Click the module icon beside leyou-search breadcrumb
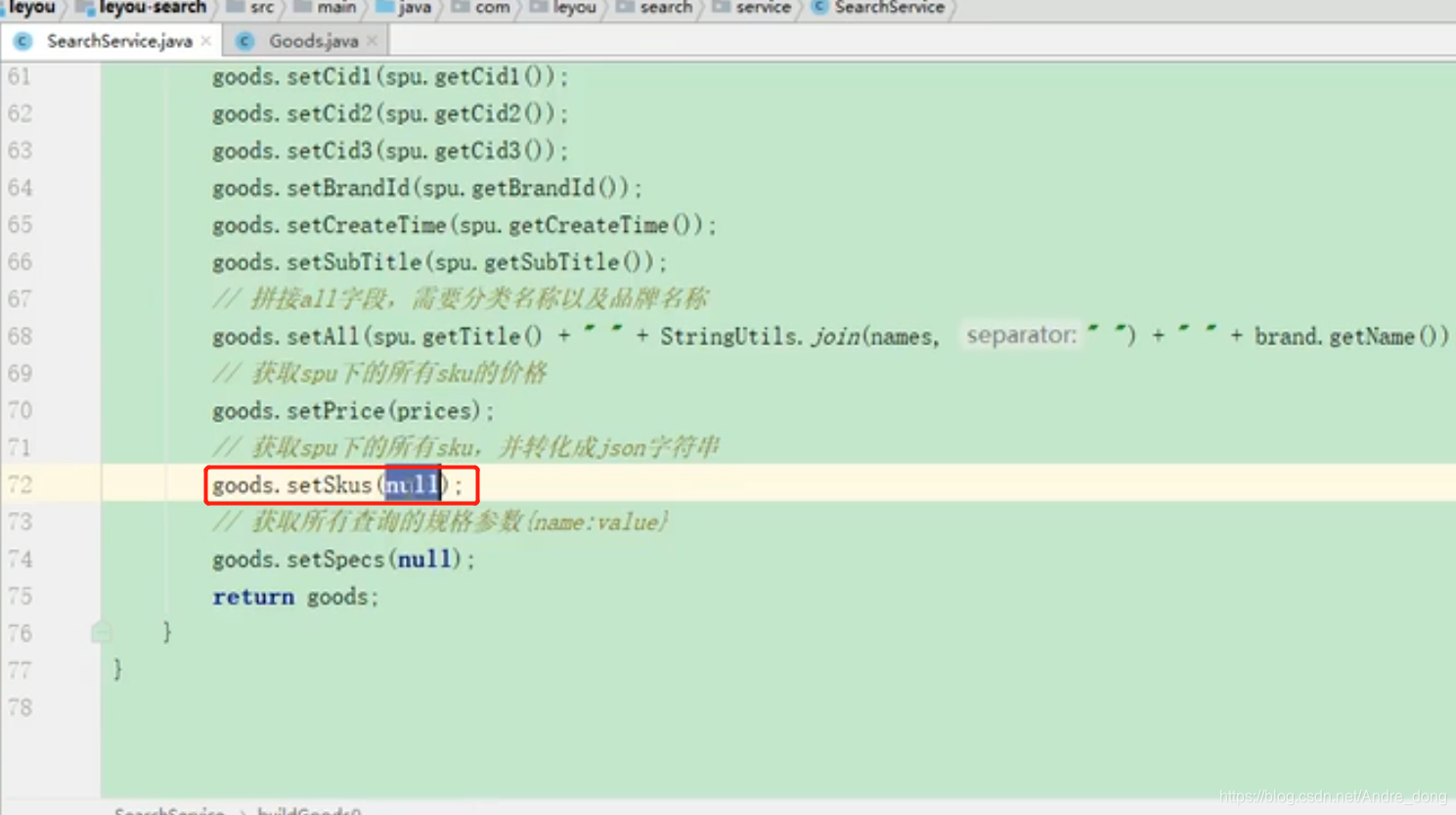The width and height of the screenshot is (1456, 815). (x=85, y=8)
